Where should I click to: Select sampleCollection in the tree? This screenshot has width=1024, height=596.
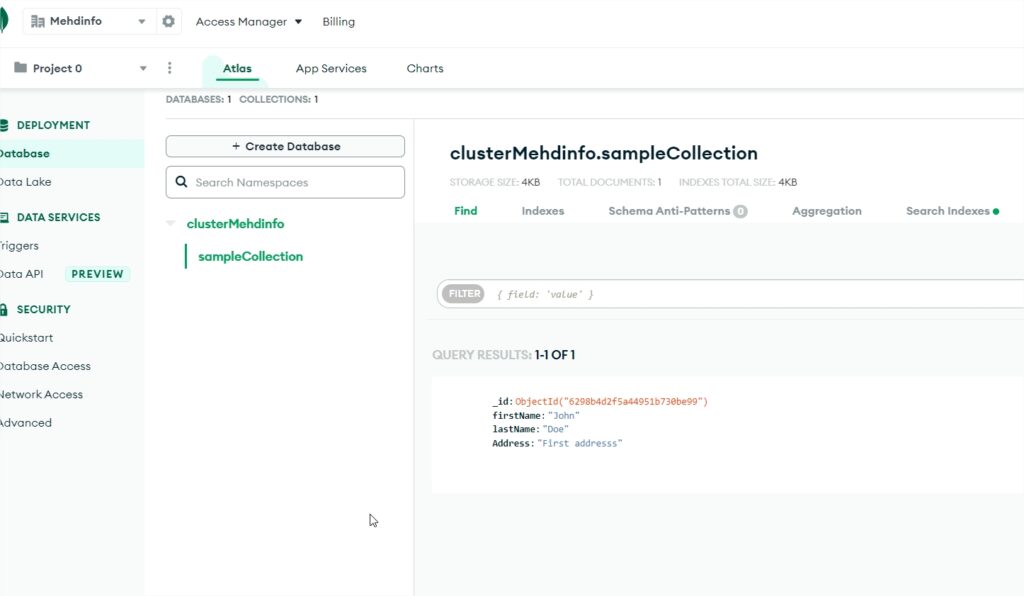[250, 257]
